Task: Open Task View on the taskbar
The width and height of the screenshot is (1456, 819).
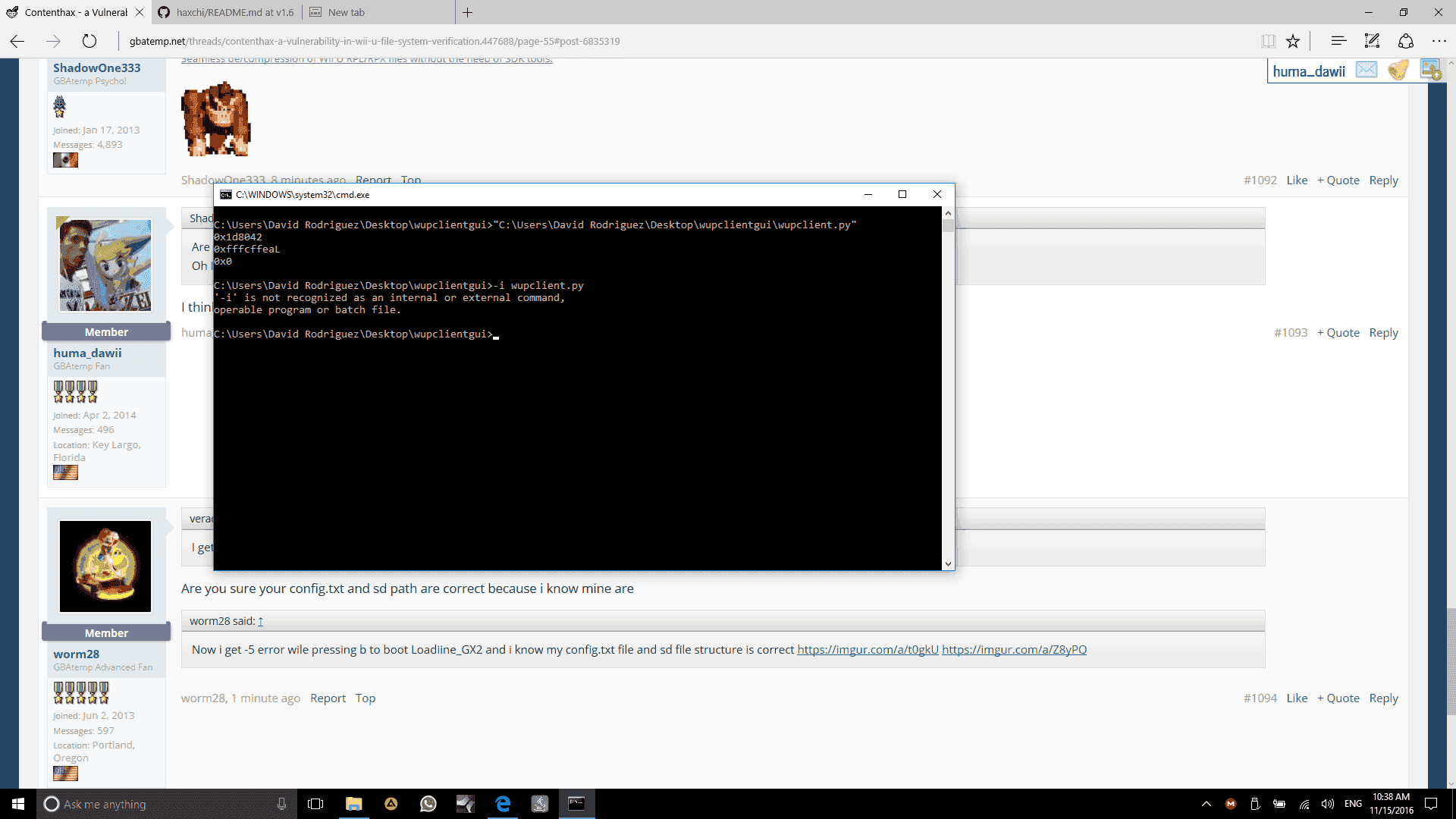Action: [x=315, y=804]
